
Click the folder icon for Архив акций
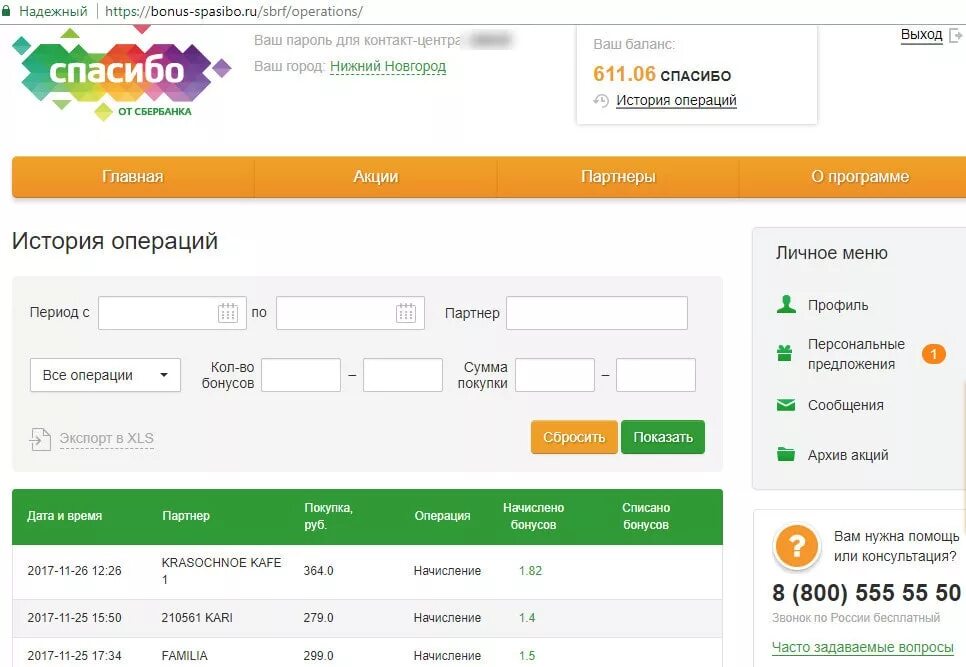pyautogui.click(x=786, y=455)
